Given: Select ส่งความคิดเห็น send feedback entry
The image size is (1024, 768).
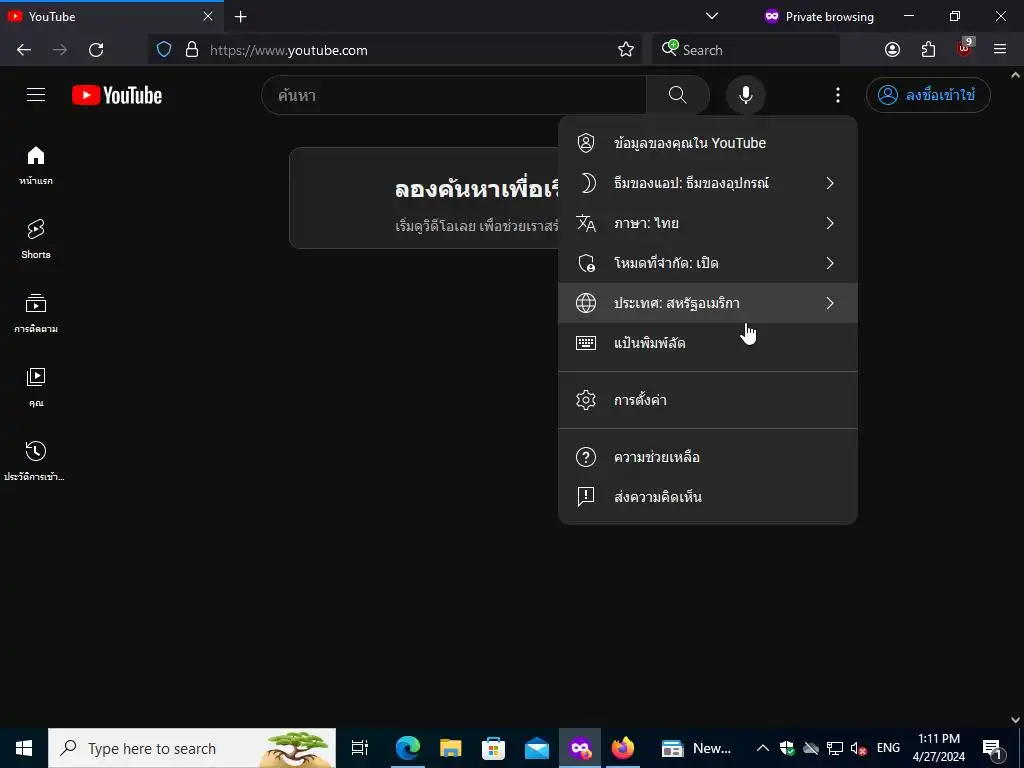Looking at the screenshot, I should tap(708, 497).
